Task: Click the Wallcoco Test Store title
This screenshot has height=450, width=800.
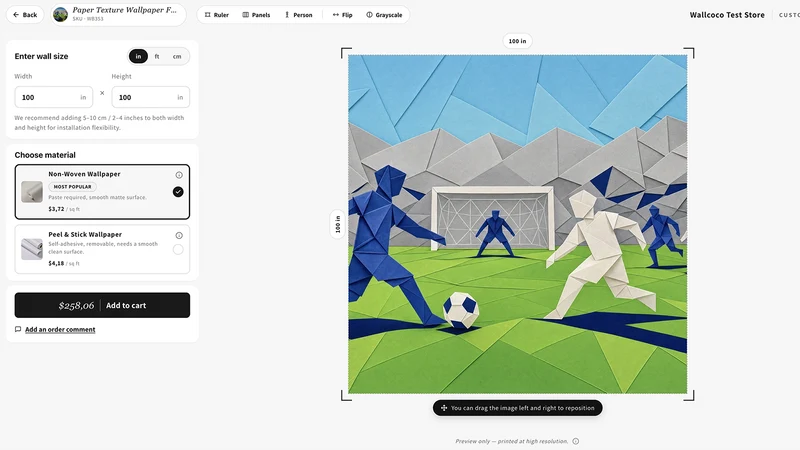Action: [x=727, y=15]
